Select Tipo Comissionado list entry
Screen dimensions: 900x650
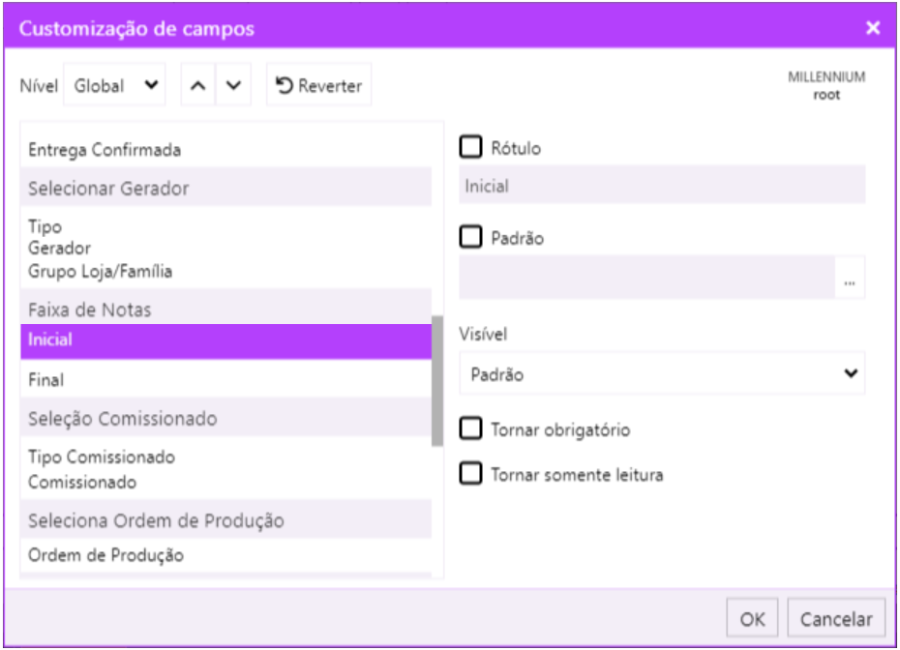coord(102,457)
